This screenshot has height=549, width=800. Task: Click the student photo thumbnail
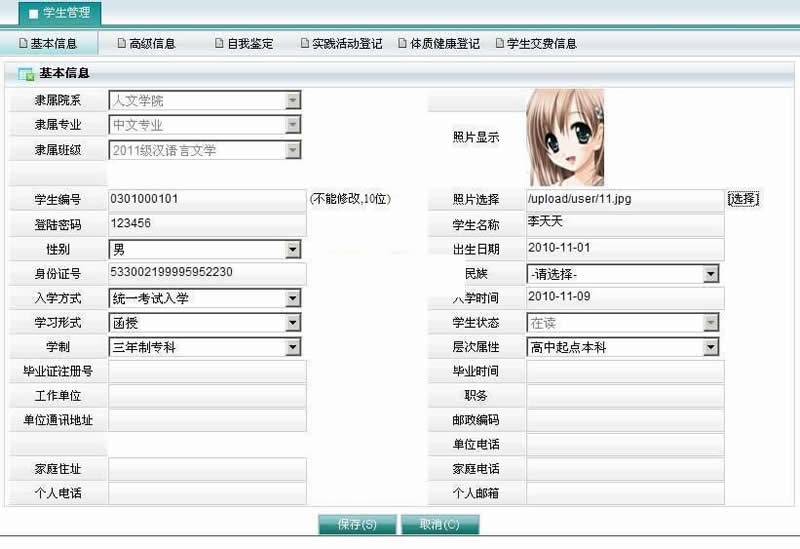(565, 137)
